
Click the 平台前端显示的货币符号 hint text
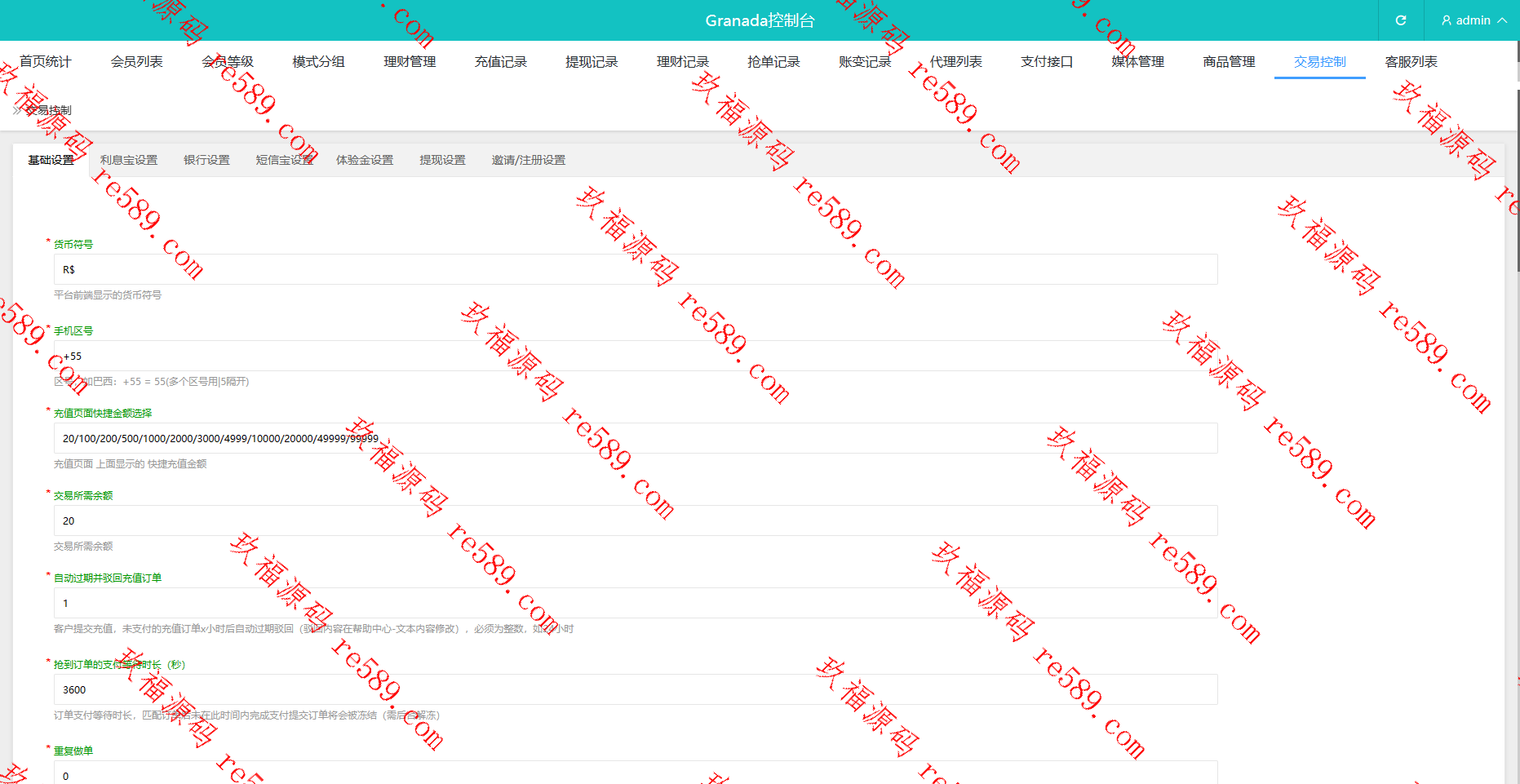[108, 295]
